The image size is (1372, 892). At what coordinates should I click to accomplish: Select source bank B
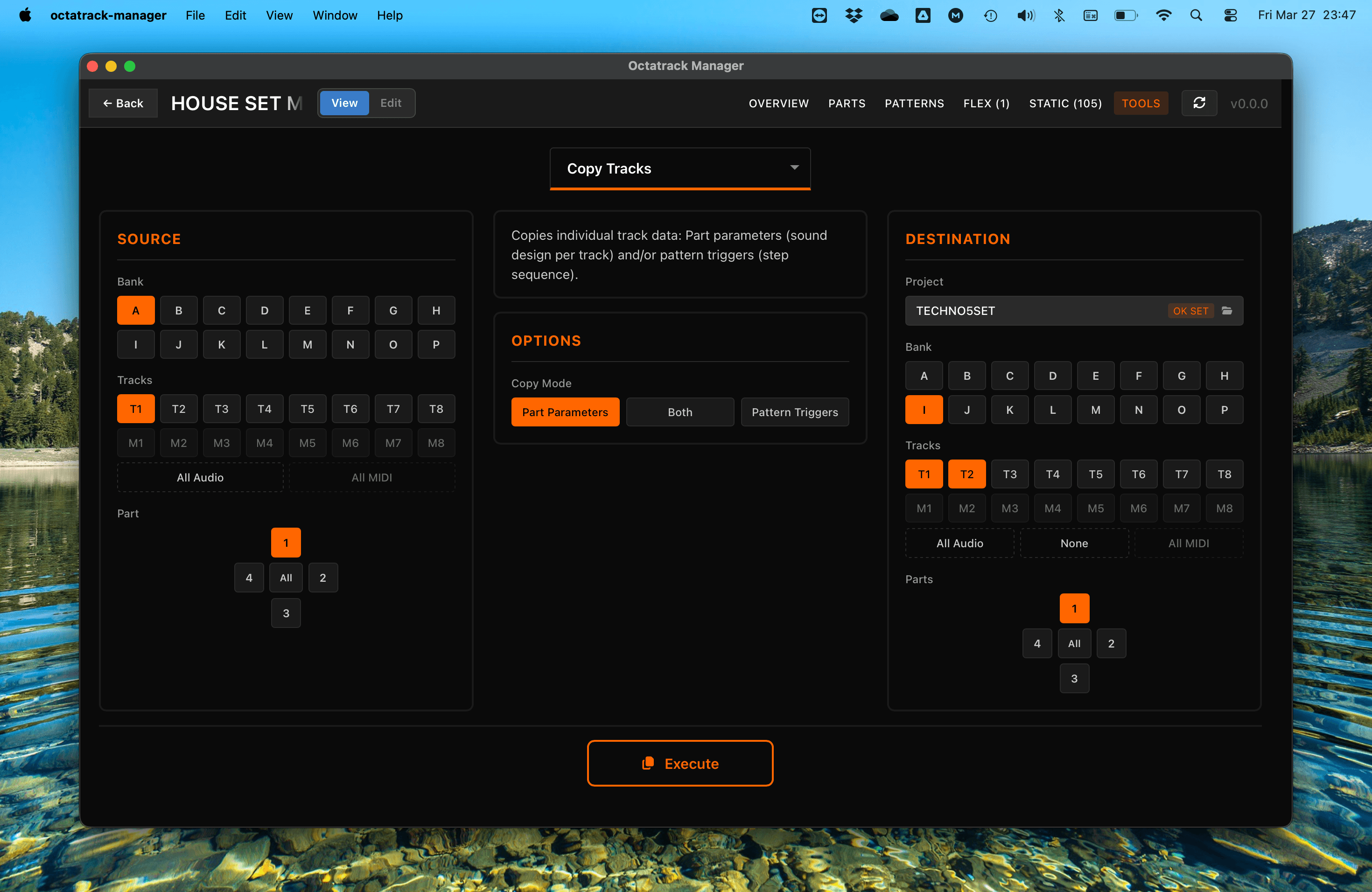pyautogui.click(x=179, y=311)
